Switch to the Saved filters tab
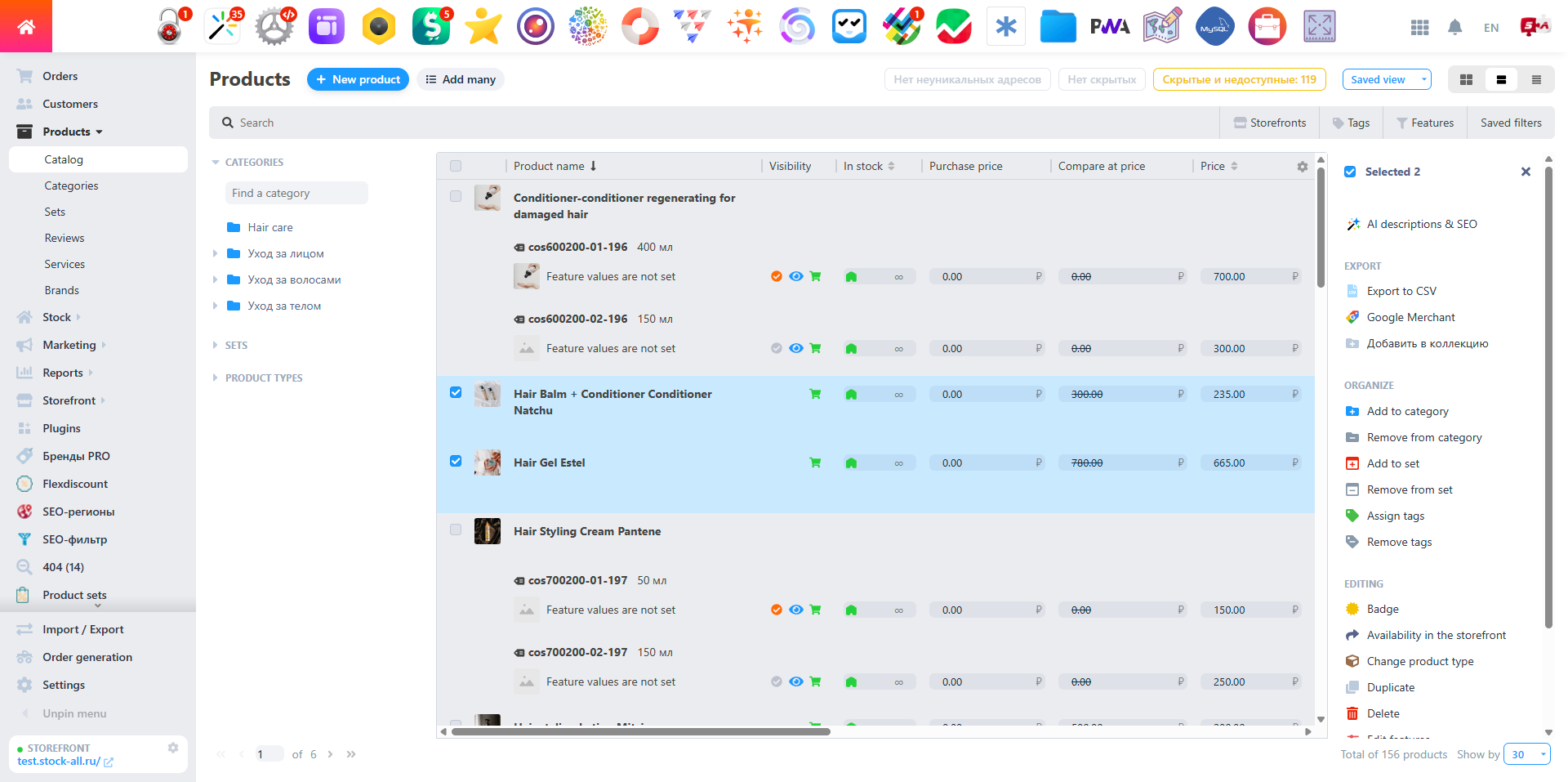The width and height of the screenshot is (1568, 782). pos(1510,122)
